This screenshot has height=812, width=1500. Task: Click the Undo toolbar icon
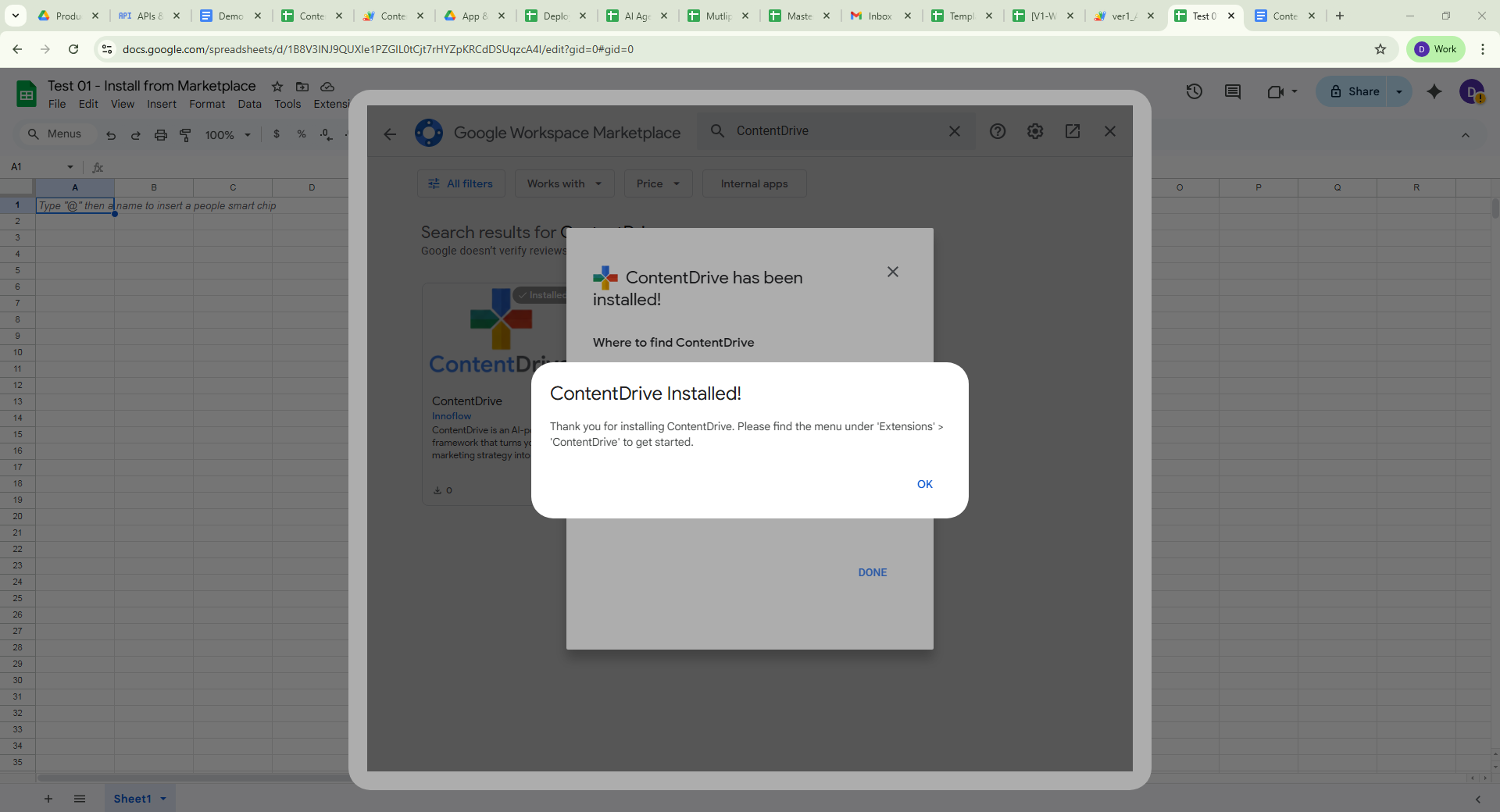[x=111, y=135]
